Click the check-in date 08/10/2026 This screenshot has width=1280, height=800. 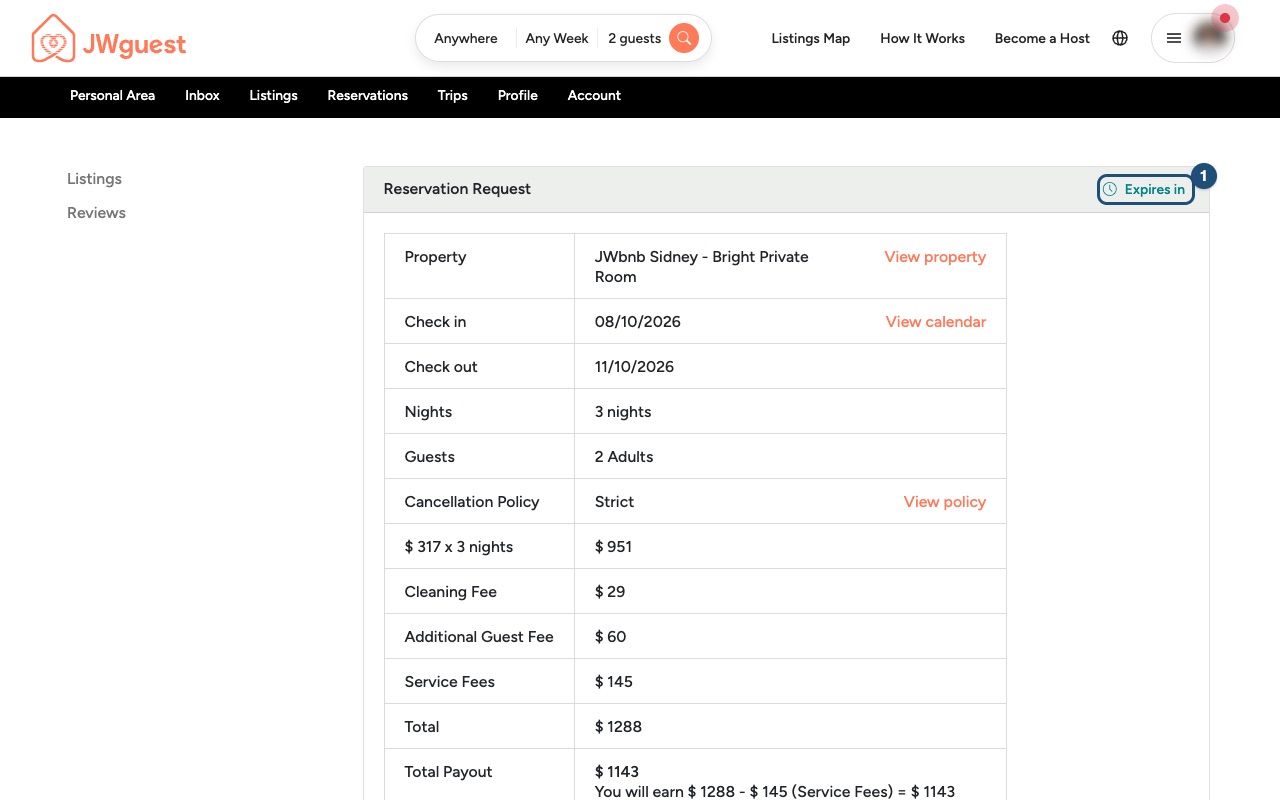(638, 322)
